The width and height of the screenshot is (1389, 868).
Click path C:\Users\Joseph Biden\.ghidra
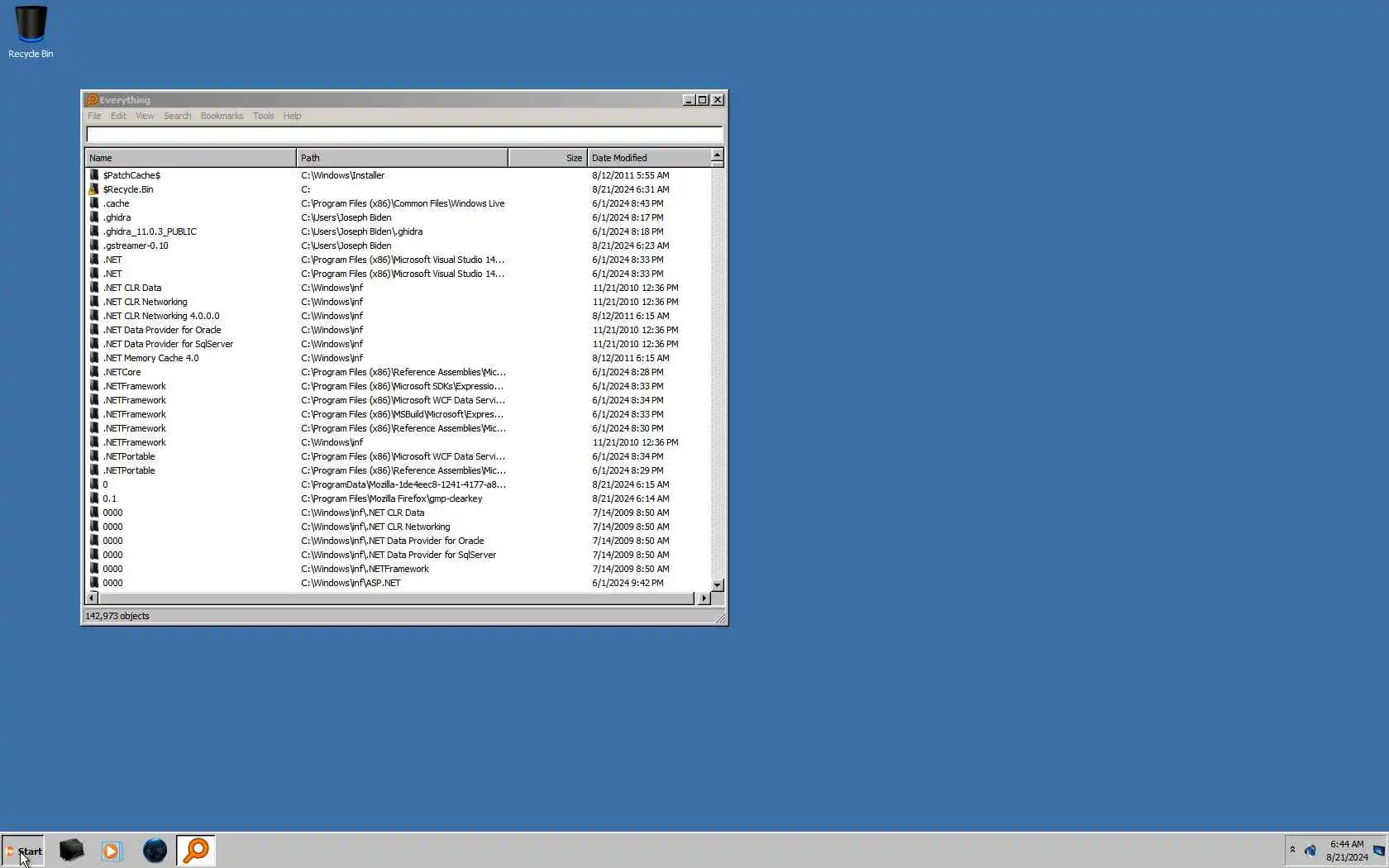point(361,231)
